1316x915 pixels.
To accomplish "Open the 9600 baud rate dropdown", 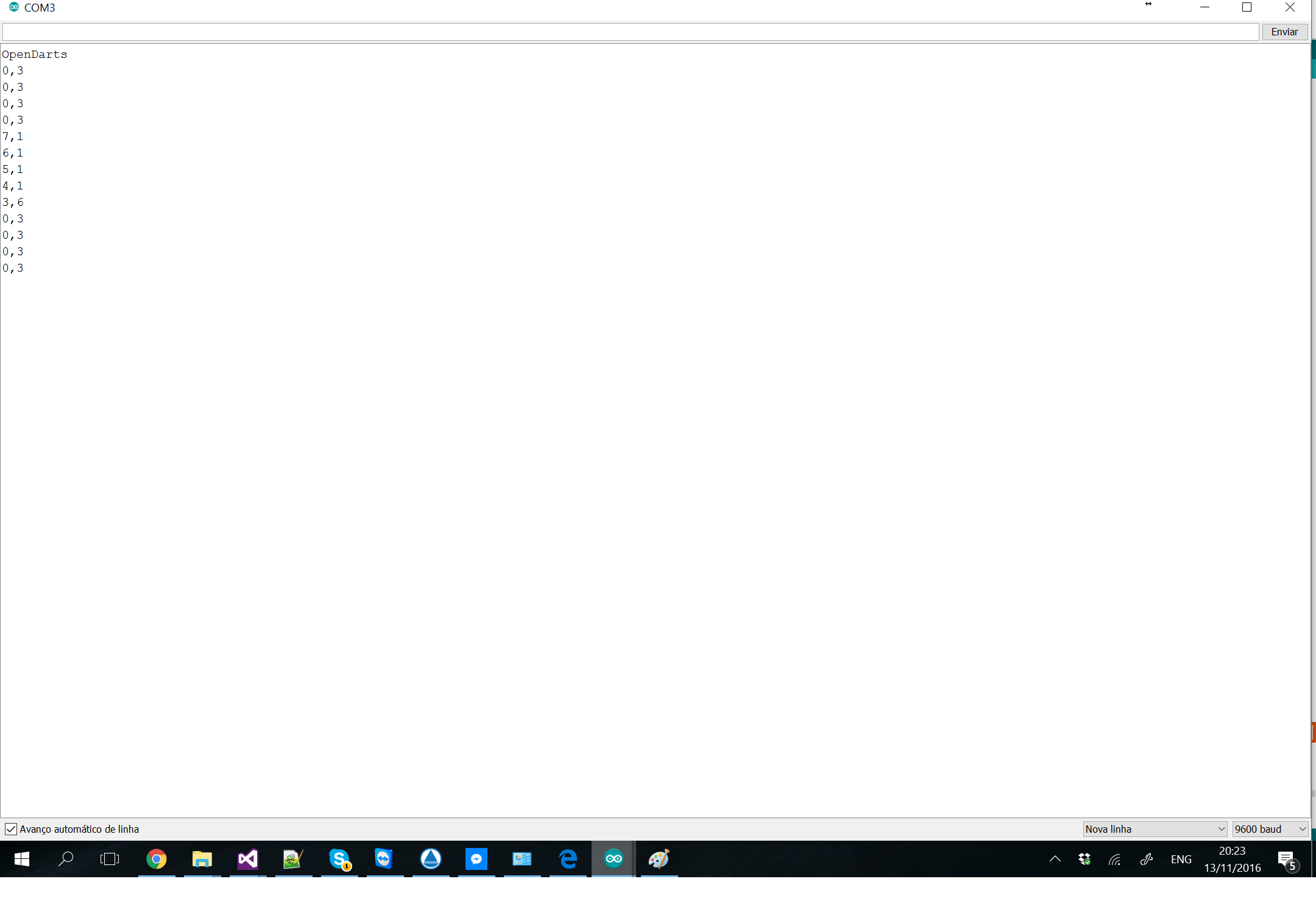I will point(1270,829).
